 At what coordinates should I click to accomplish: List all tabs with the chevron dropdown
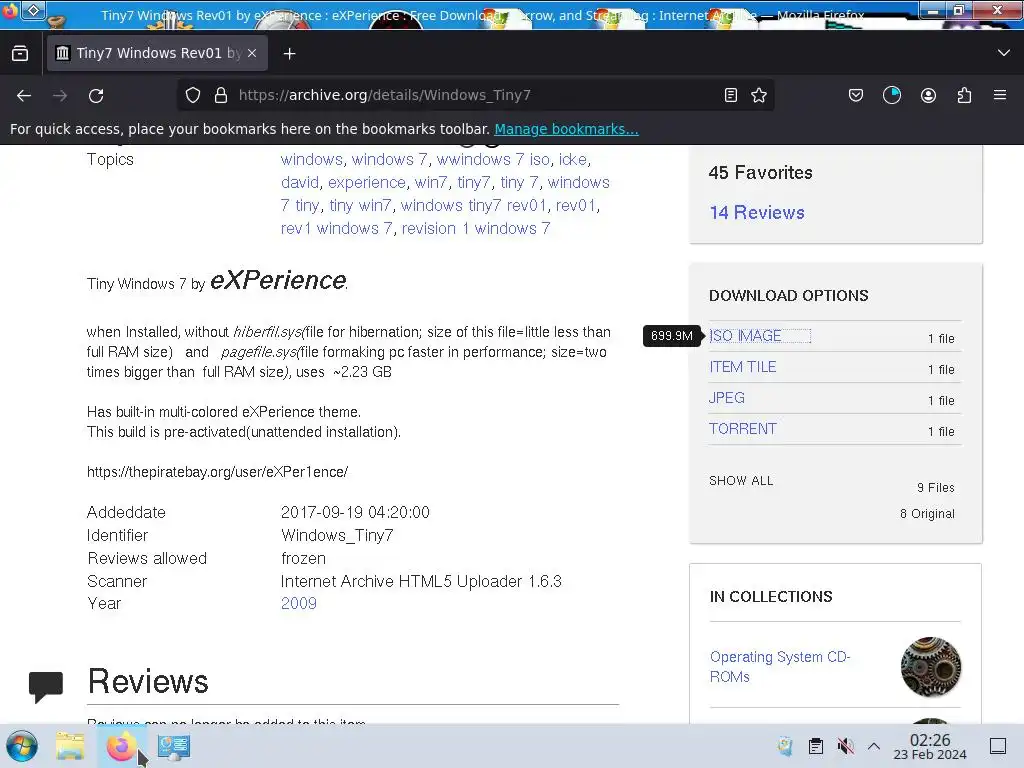click(1004, 53)
